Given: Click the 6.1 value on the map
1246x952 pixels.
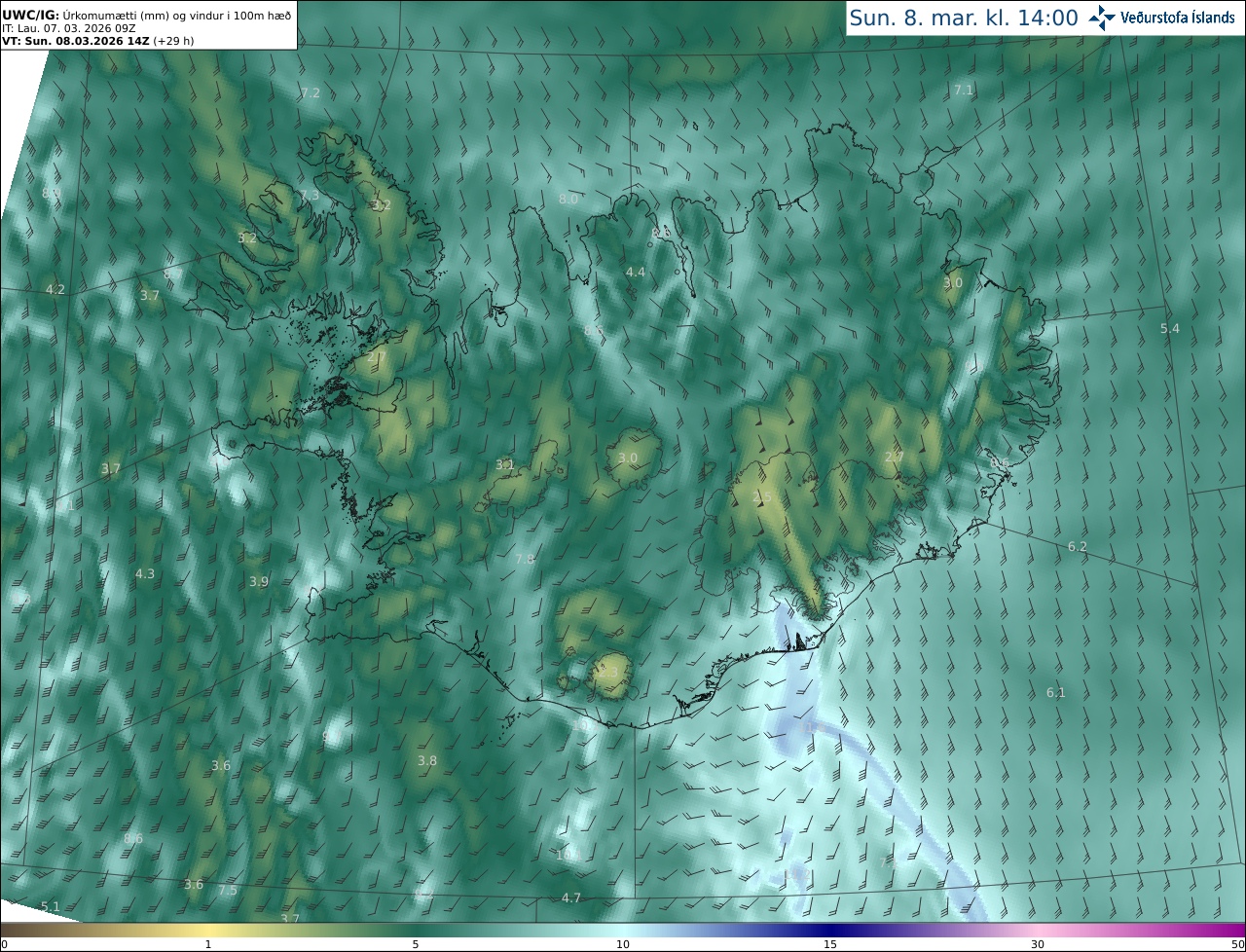Looking at the screenshot, I should [1056, 692].
